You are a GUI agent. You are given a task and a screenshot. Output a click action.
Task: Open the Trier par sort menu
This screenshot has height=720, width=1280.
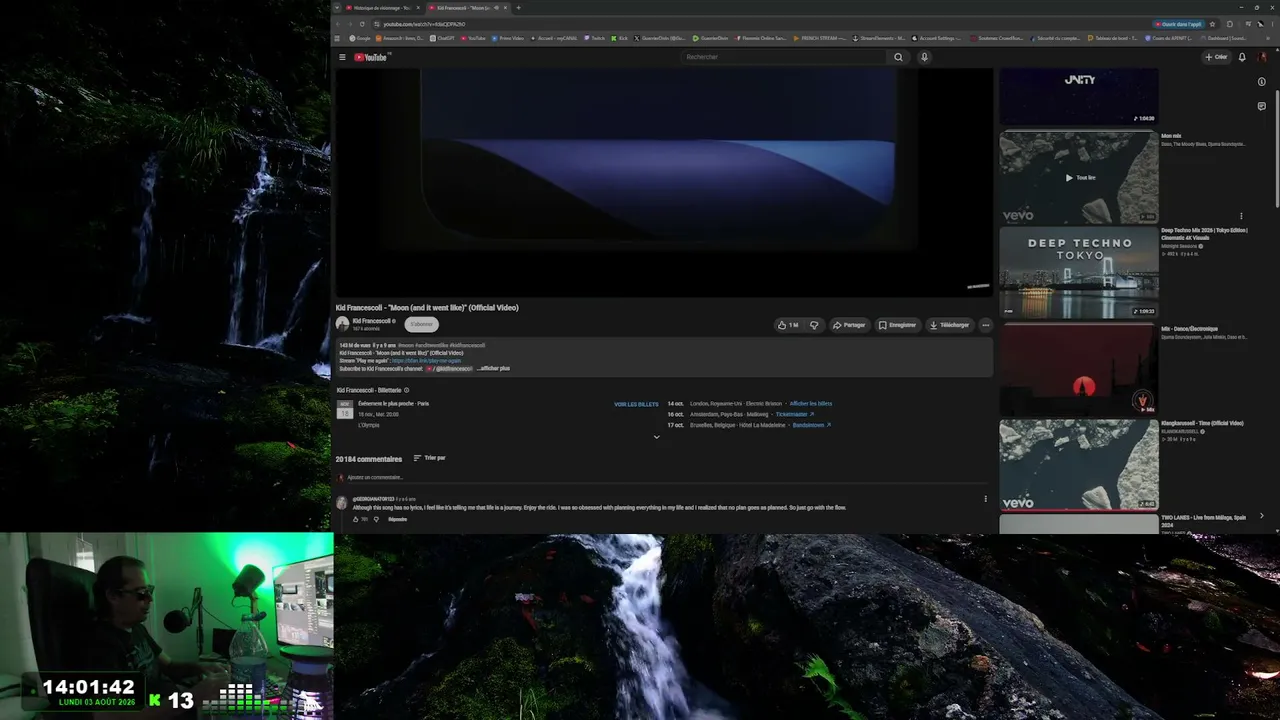click(429, 458)
